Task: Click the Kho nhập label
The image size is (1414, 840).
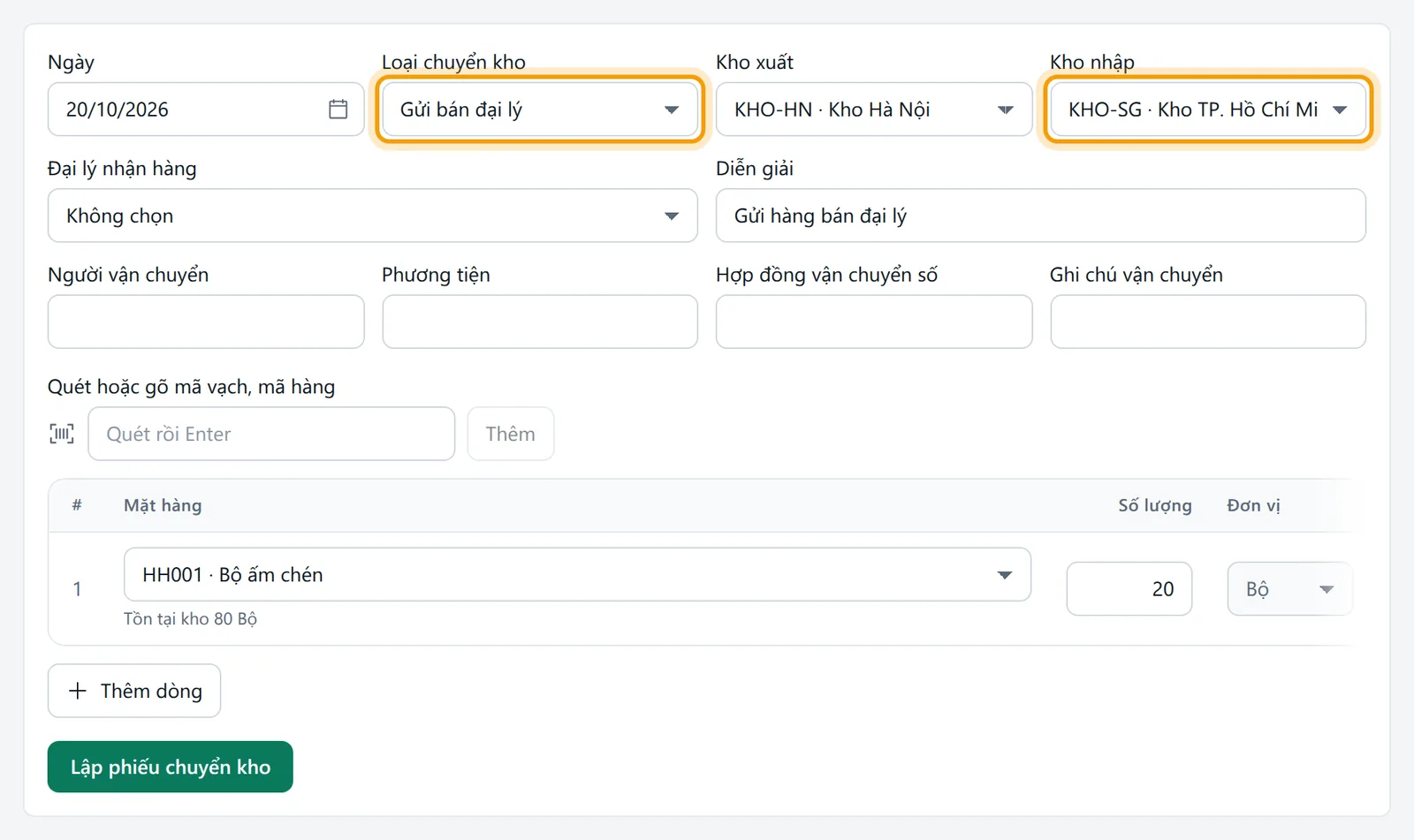Action: 1092,62
